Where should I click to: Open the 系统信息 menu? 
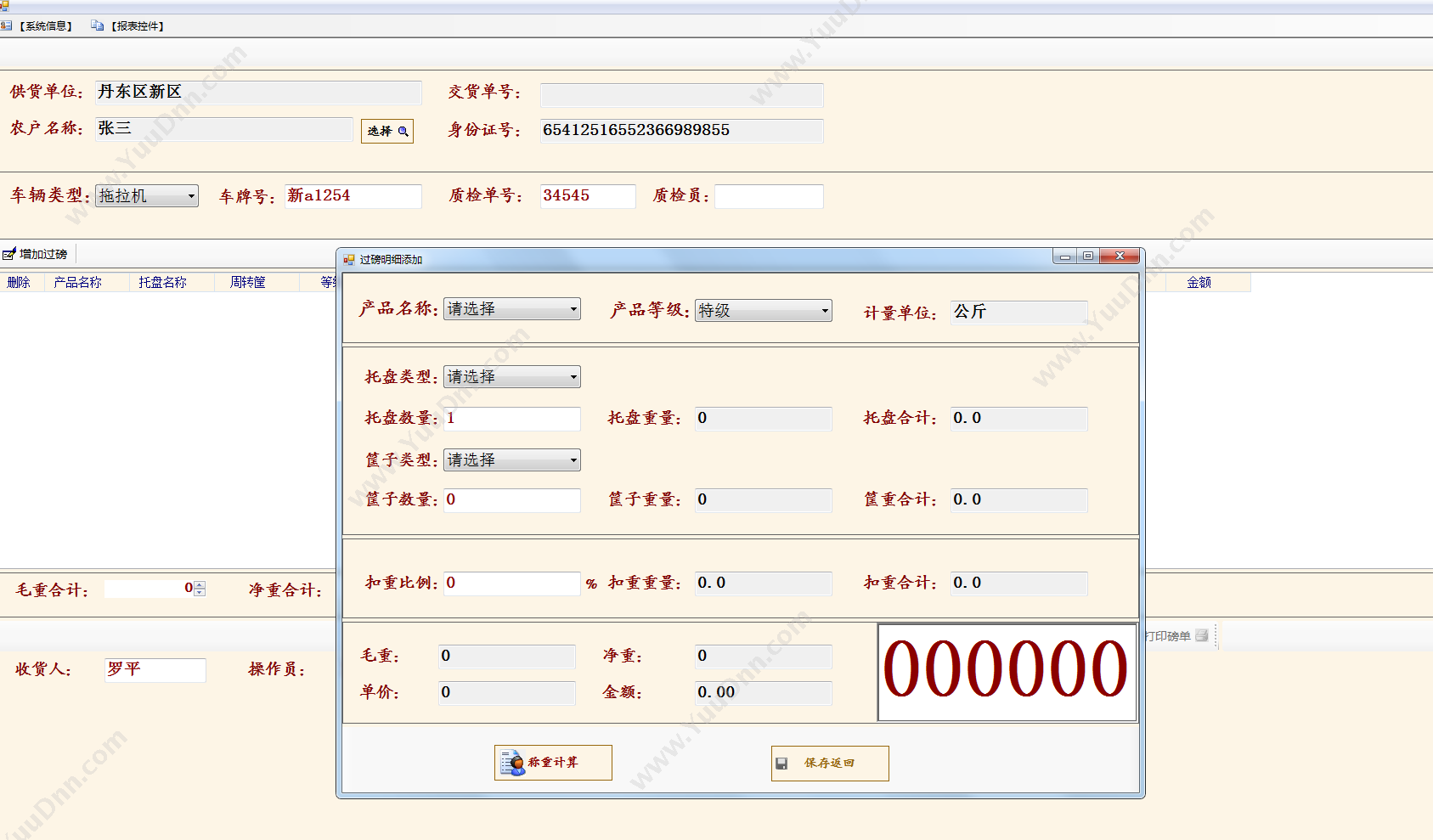[x=46, y=26]
